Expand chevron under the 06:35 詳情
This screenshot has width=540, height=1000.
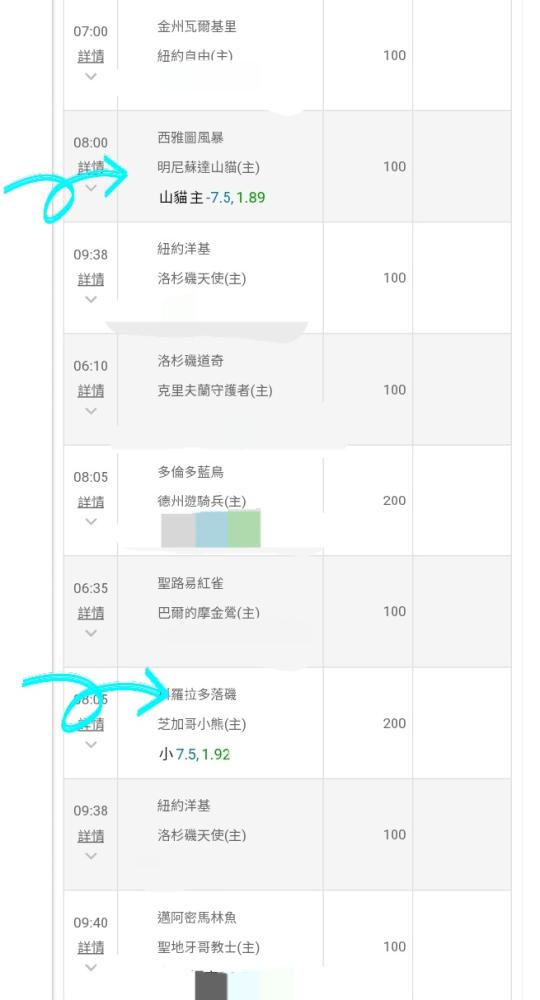click(x=91, y=633)
